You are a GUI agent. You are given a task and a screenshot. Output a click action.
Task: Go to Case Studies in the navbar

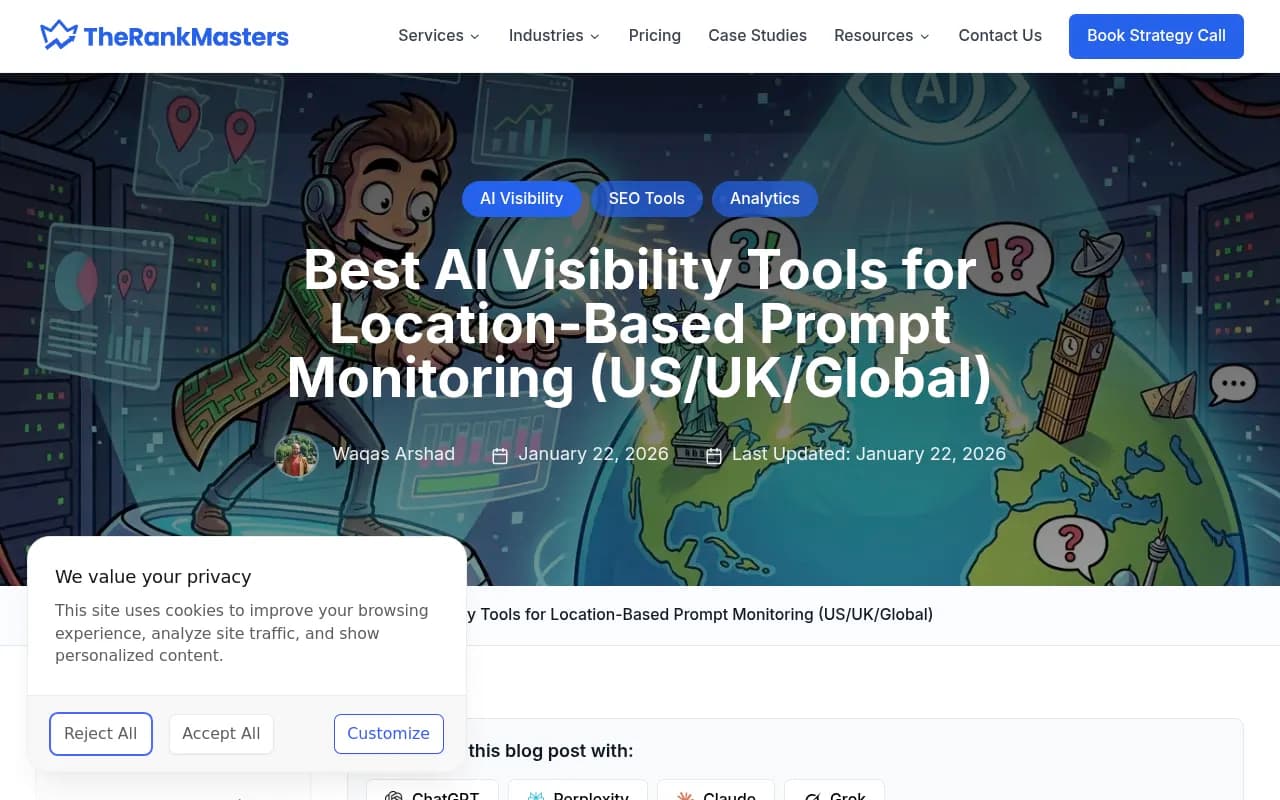[x=757, y=35]
